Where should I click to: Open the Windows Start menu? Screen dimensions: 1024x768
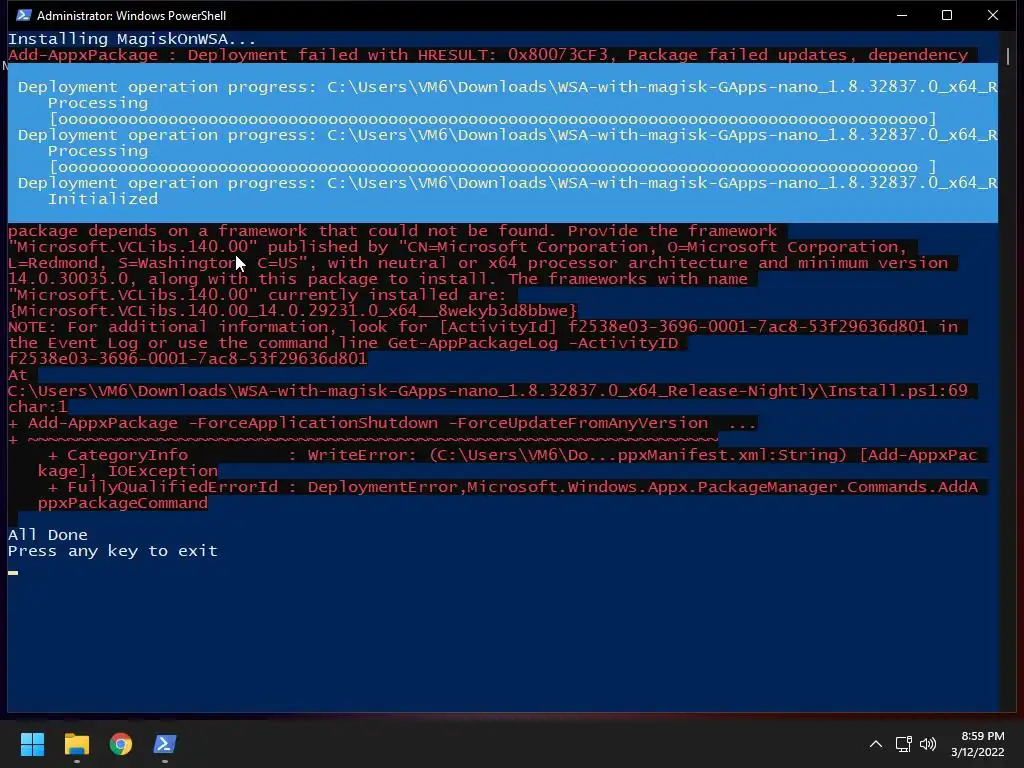[x=32, y=744]
